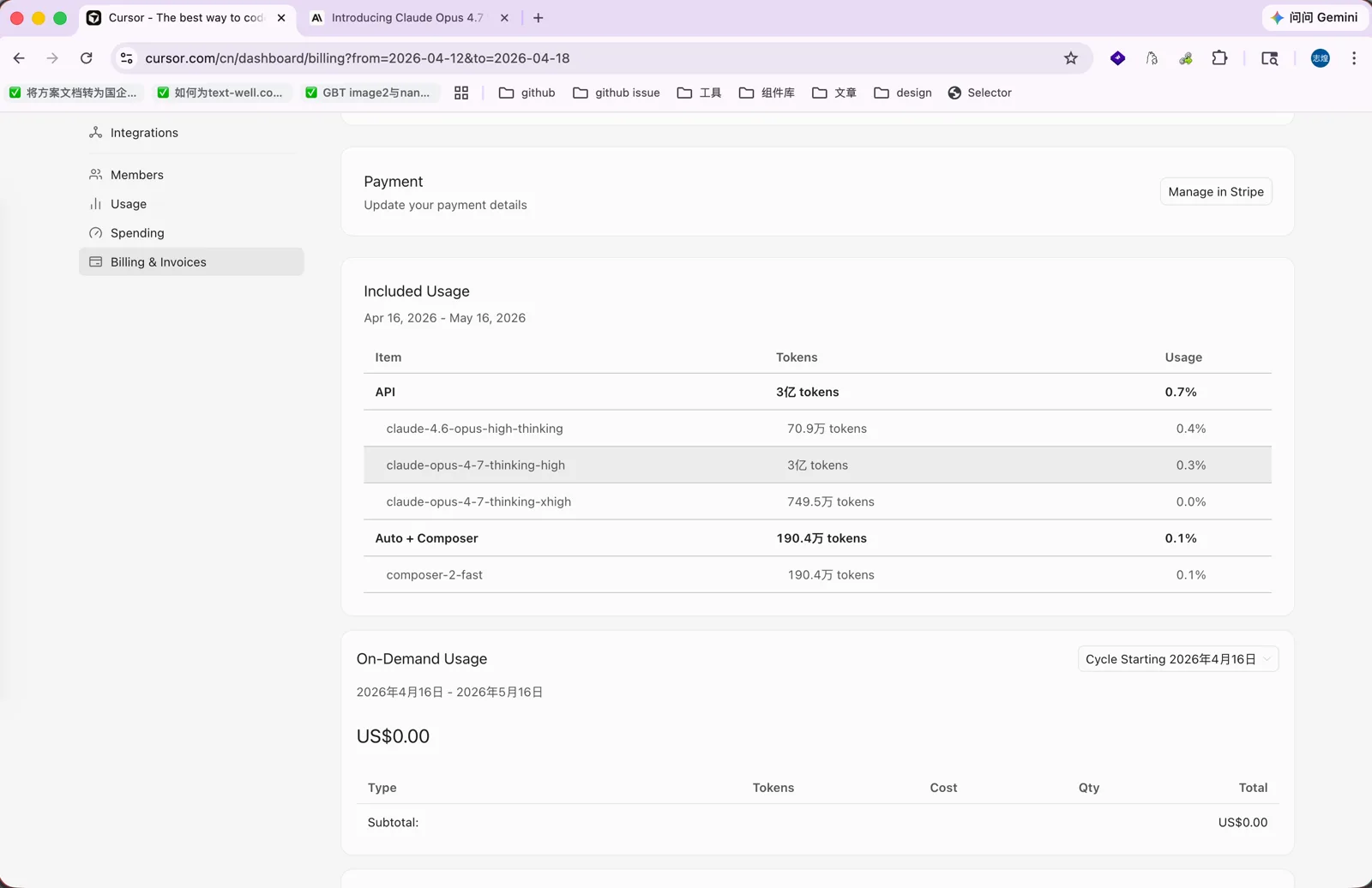The image size is (1372, 888).
Task: Close the Introducing Claude Opus 4.7 tab
Action: tap(504, 17)
